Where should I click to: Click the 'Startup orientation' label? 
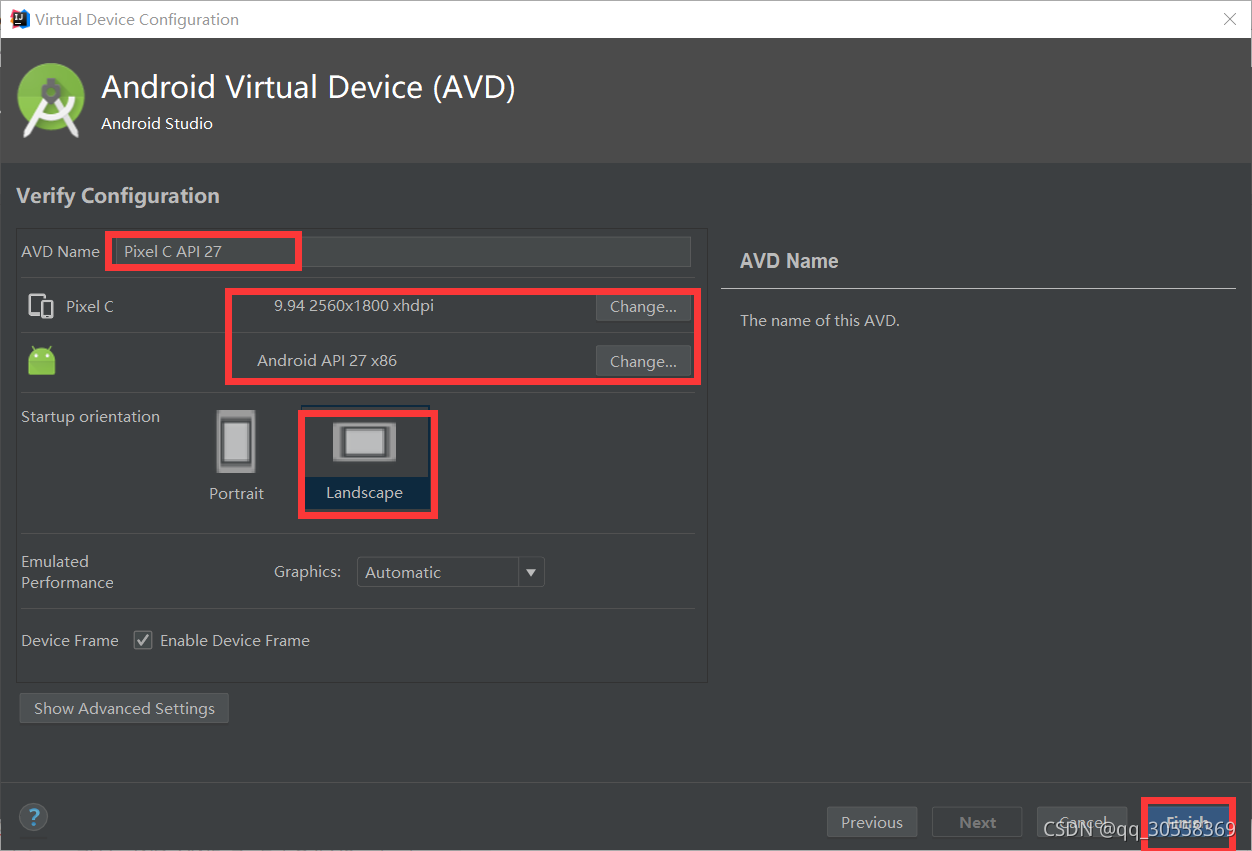click(90, 417)
